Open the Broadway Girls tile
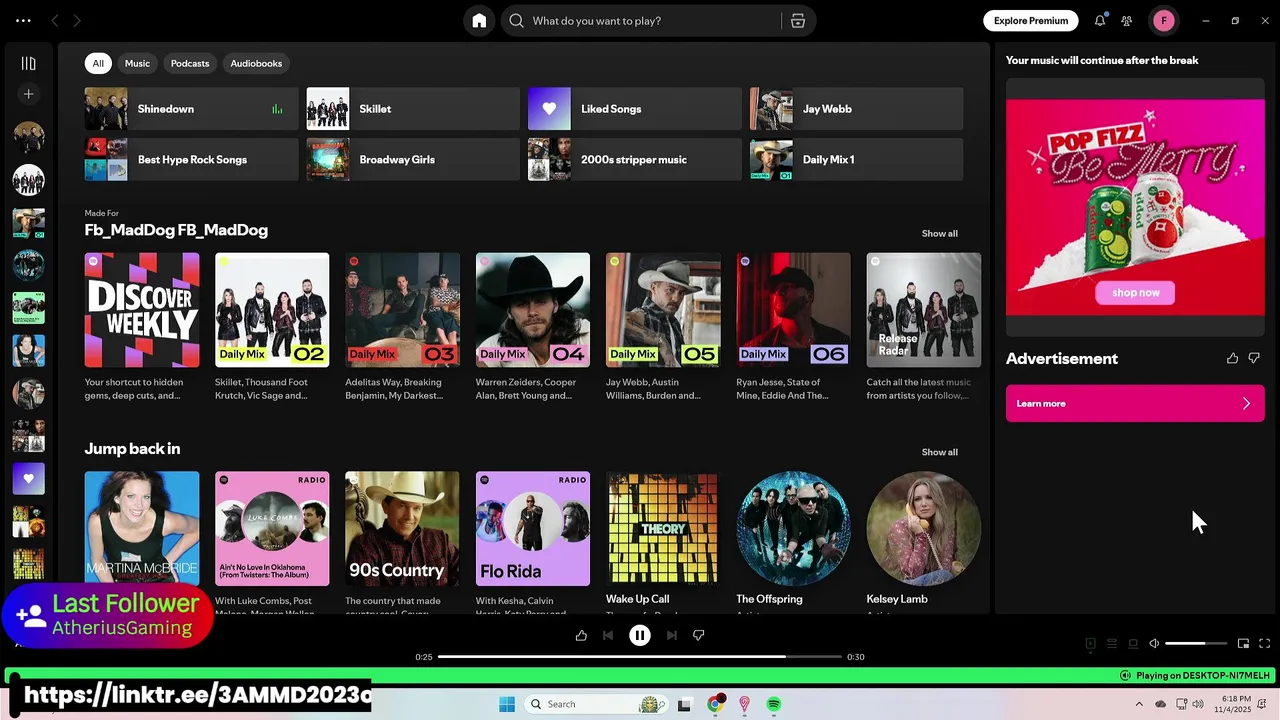Image resolution: width=1280 pixels, height=720 pixels. coord(413,160)
